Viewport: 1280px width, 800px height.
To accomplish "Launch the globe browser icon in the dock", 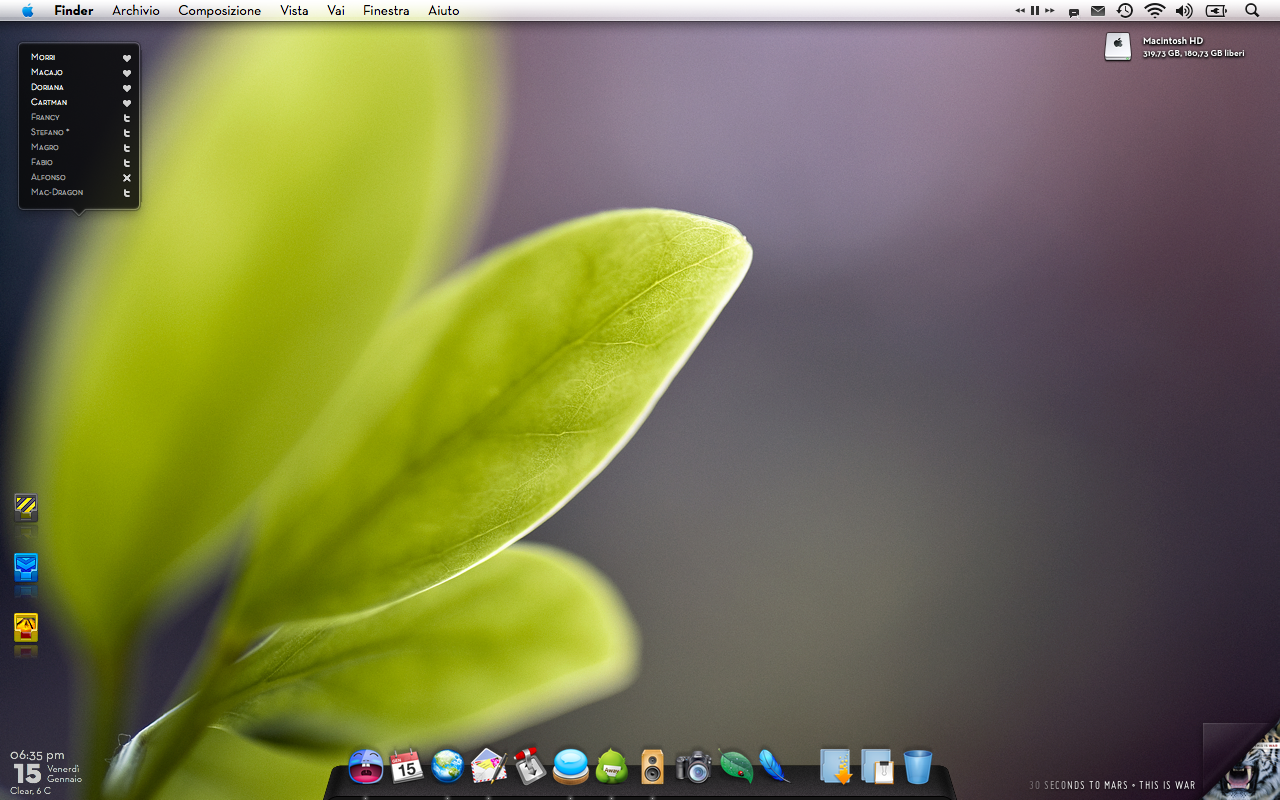I will [447, 767].
